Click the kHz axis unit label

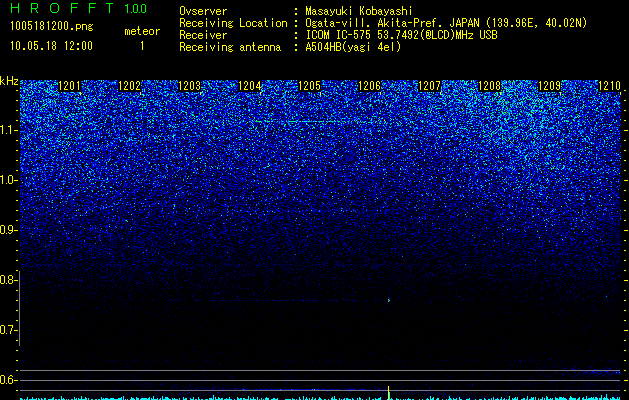[9, 81]
